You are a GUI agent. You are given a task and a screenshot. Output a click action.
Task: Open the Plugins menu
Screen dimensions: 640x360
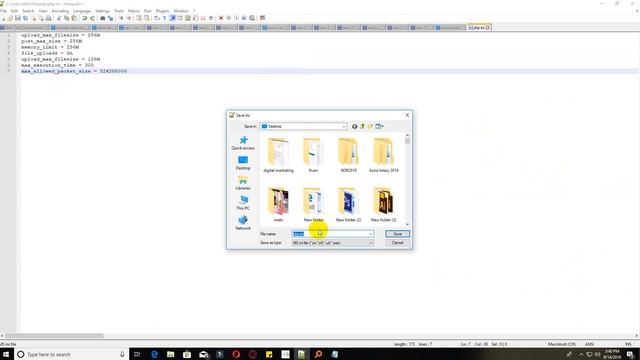(x=162, y=11)
